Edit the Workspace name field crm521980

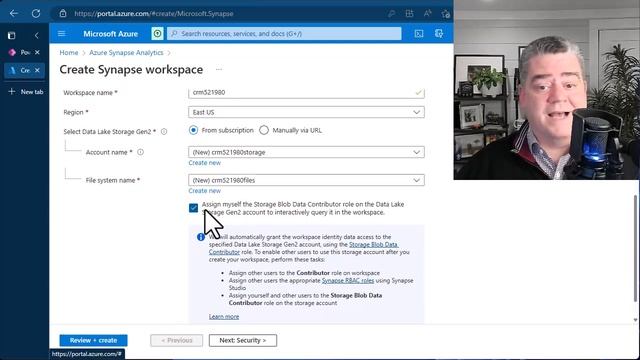tap(306, 93)
